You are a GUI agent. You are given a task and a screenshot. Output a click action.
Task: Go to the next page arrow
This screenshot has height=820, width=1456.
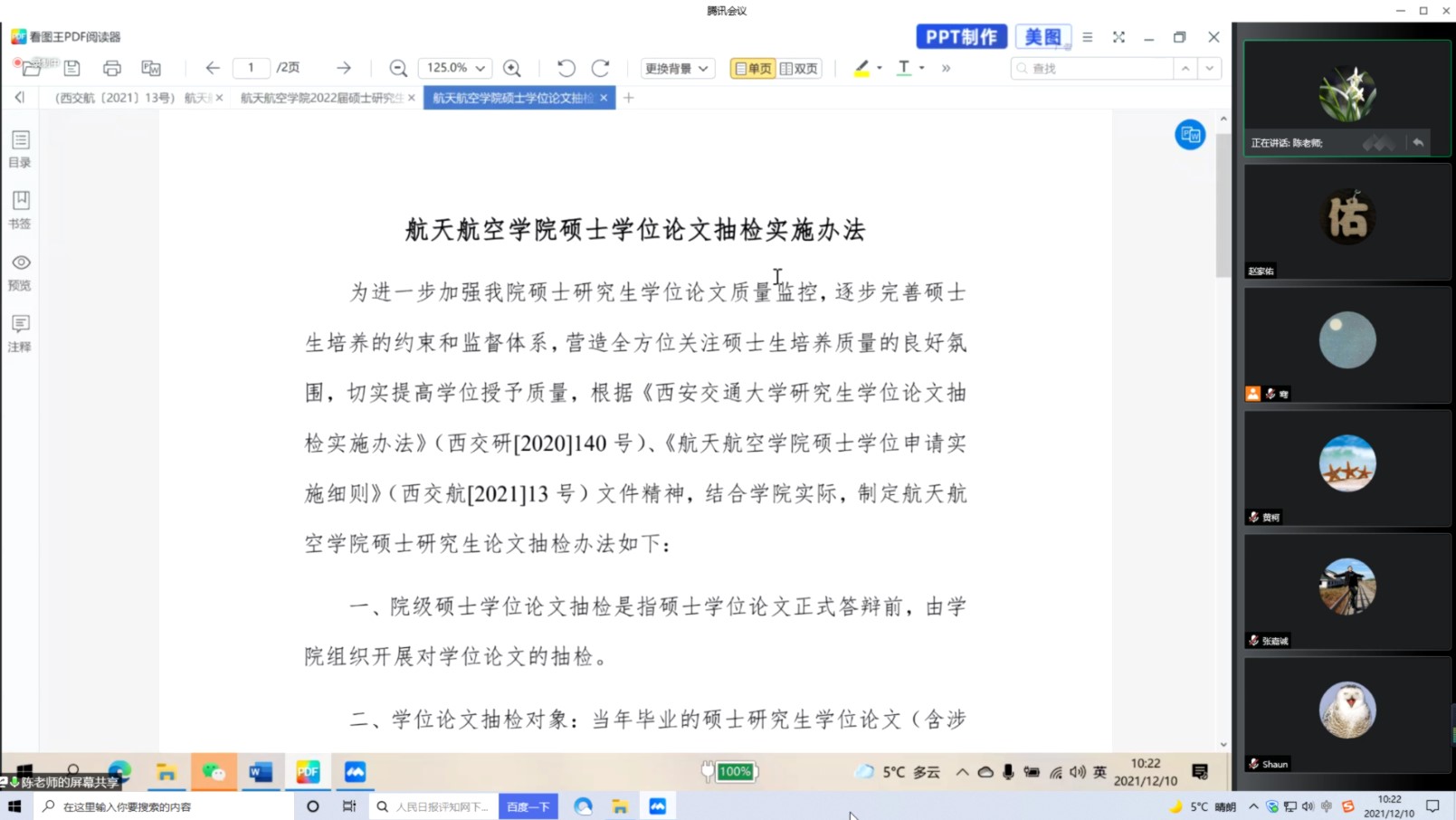(x=344, y=68)
